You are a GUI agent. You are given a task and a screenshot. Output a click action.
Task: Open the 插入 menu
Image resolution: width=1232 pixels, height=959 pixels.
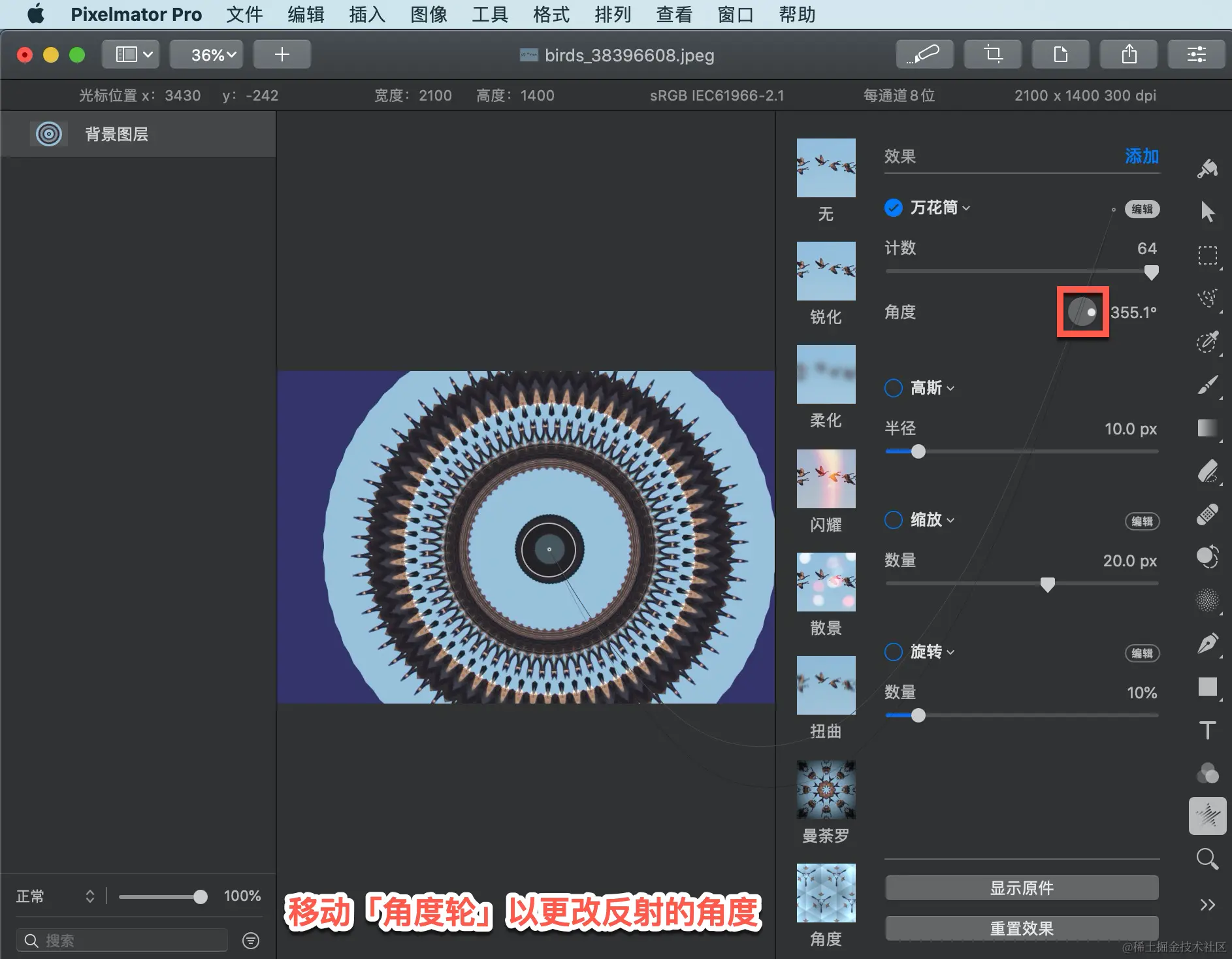pos(367,14)
